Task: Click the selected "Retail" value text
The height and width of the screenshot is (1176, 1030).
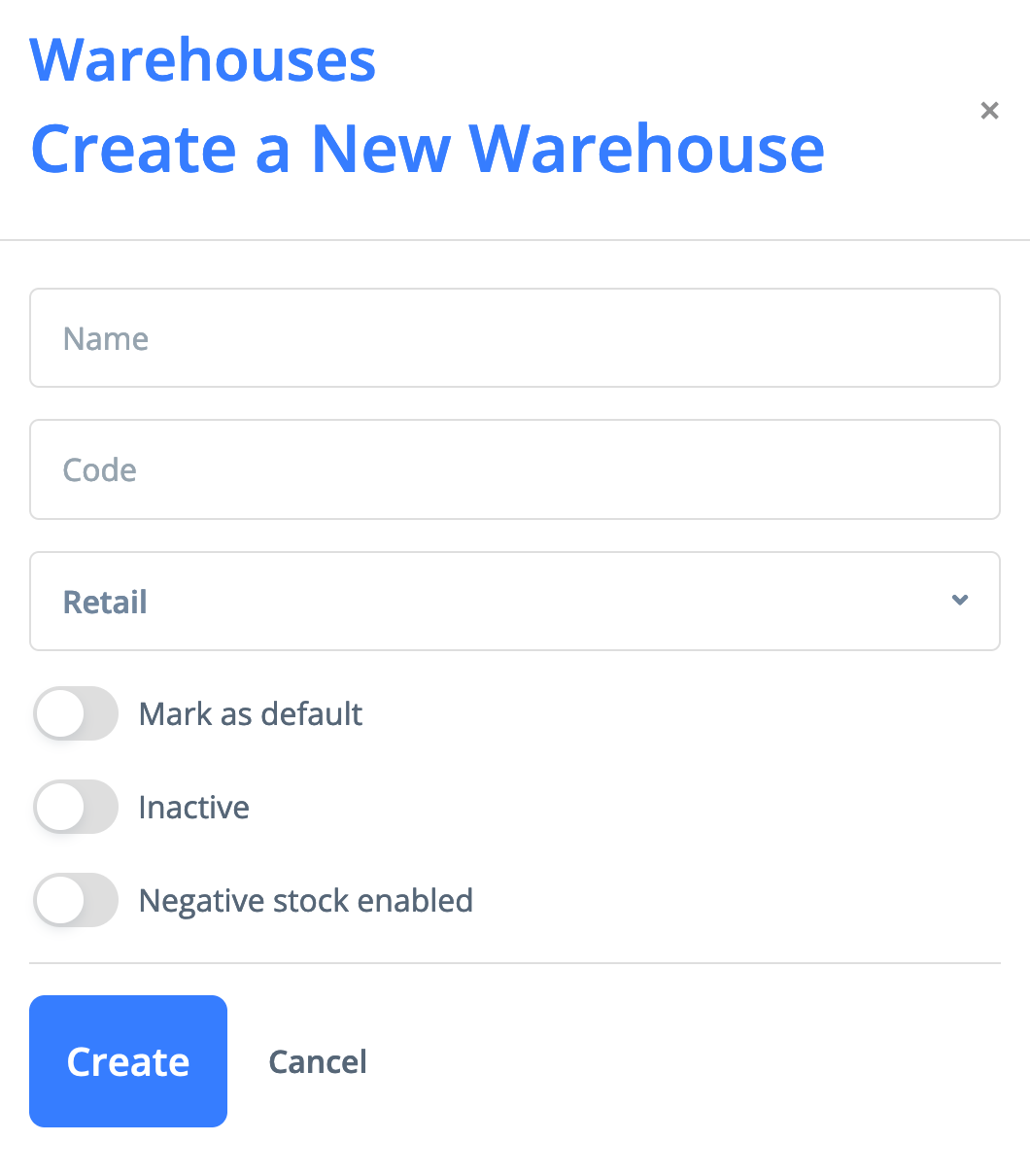Action: (x=105, y=603)
